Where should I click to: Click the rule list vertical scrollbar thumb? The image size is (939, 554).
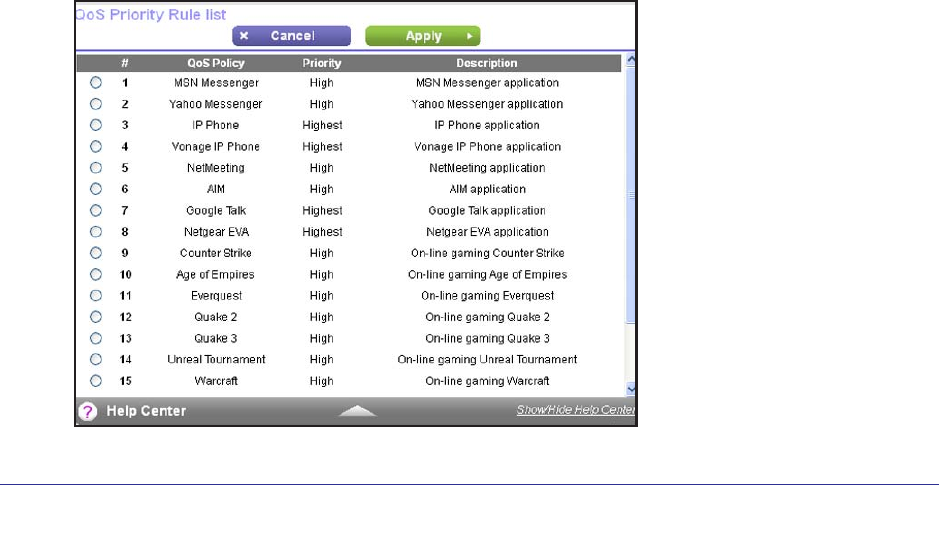[631, 195]
